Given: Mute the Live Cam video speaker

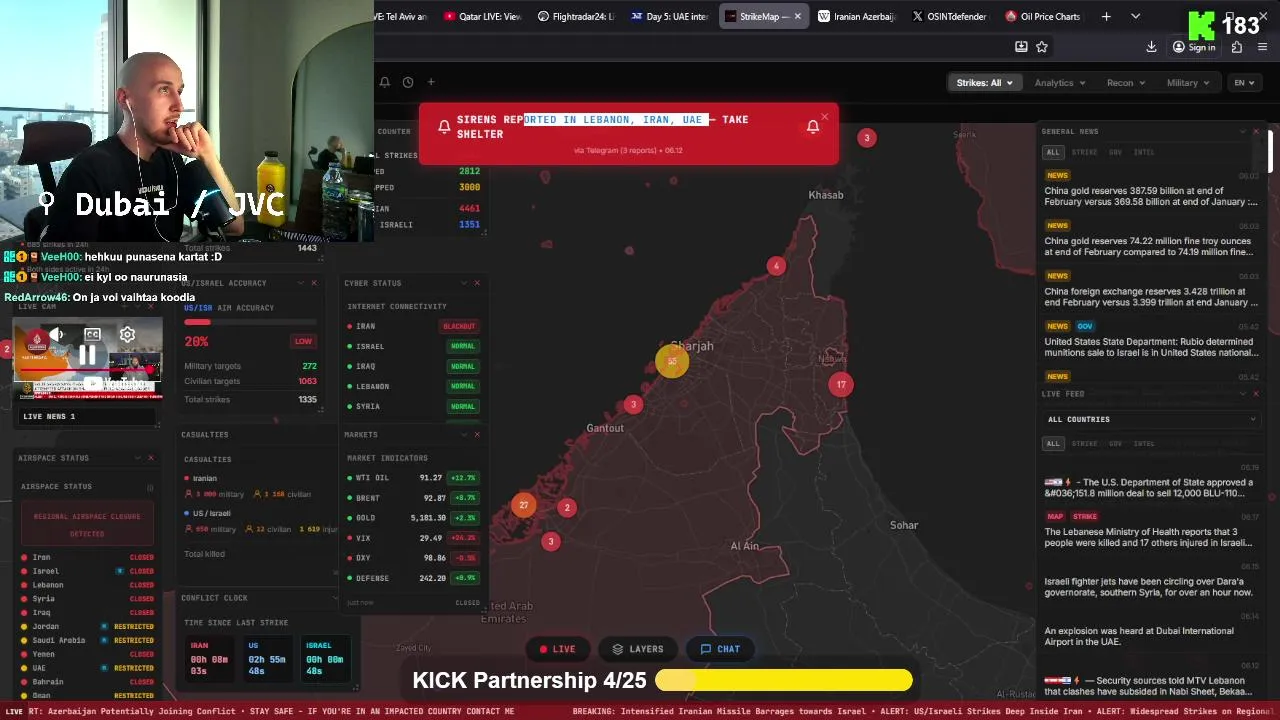Looking at the screenshot, I should tap(56, 335).
